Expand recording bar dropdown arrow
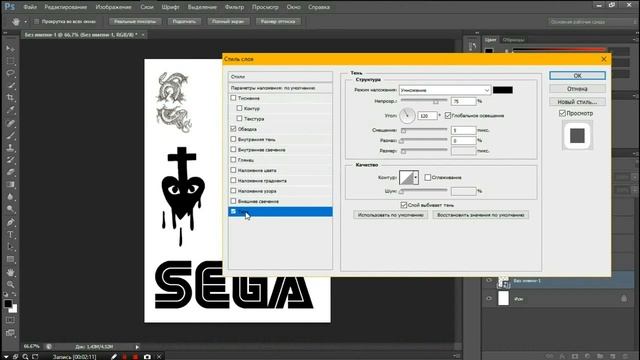Screen dimensions: 640x360 [x=6, y=357]
